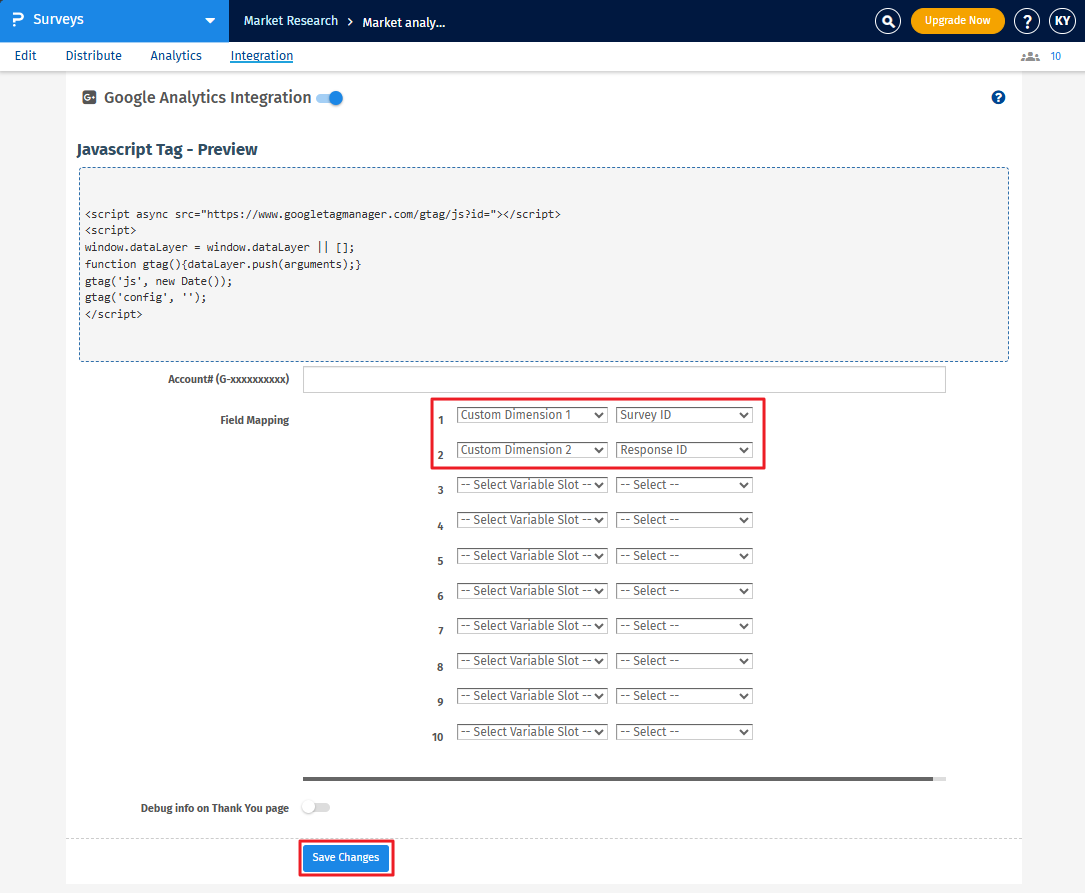Click inside the Javascript Tag preview box
This screenshot has width=1085, height=893.
point(544,264)
